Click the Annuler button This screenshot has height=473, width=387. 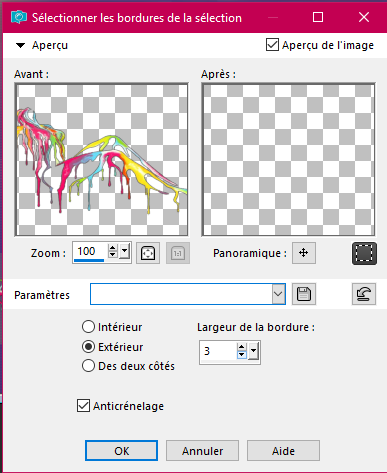pyautogui.click(x=202, y=451)
